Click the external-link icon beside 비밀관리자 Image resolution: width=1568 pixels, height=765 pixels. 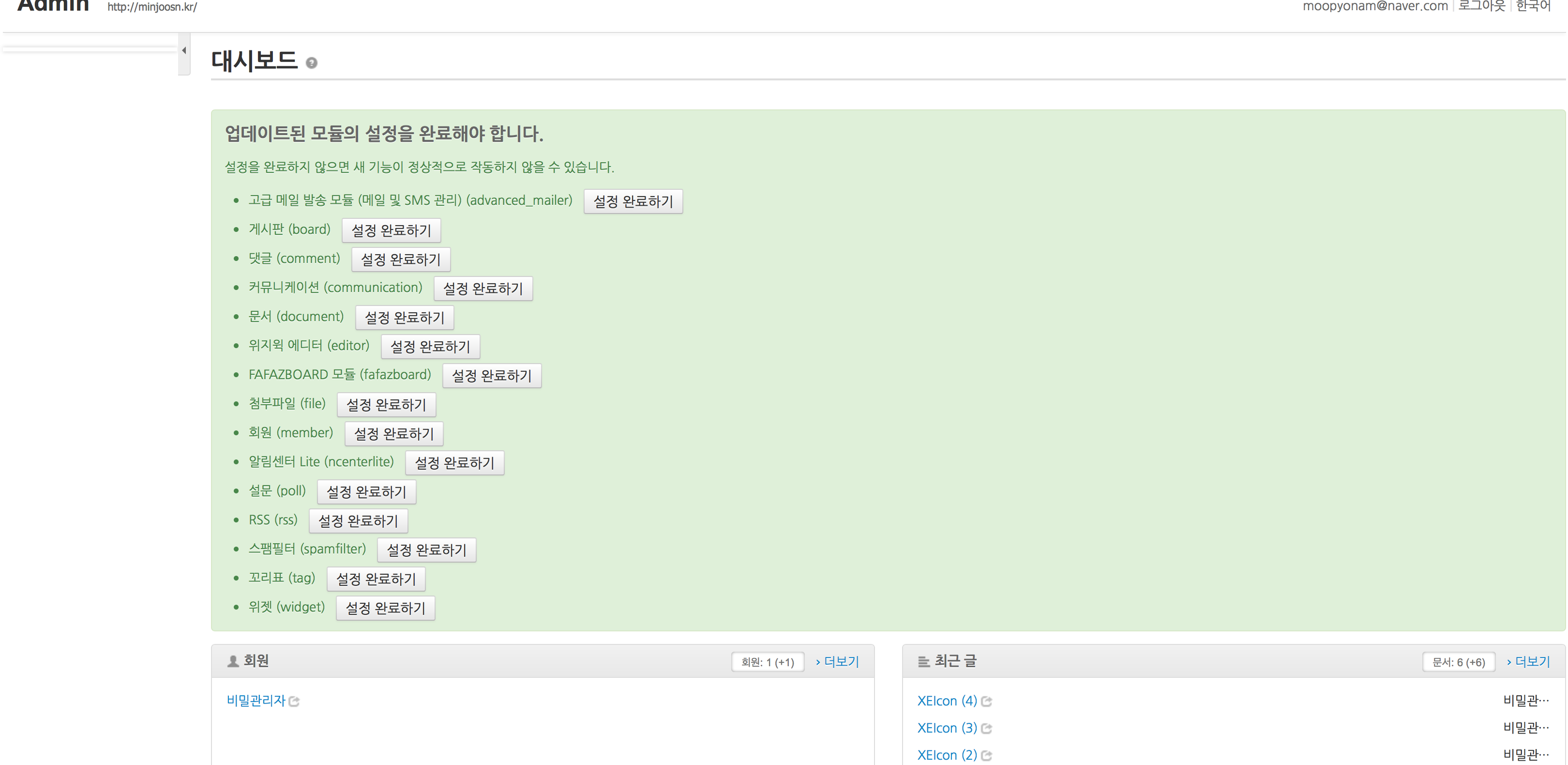(x=296, y=701)
